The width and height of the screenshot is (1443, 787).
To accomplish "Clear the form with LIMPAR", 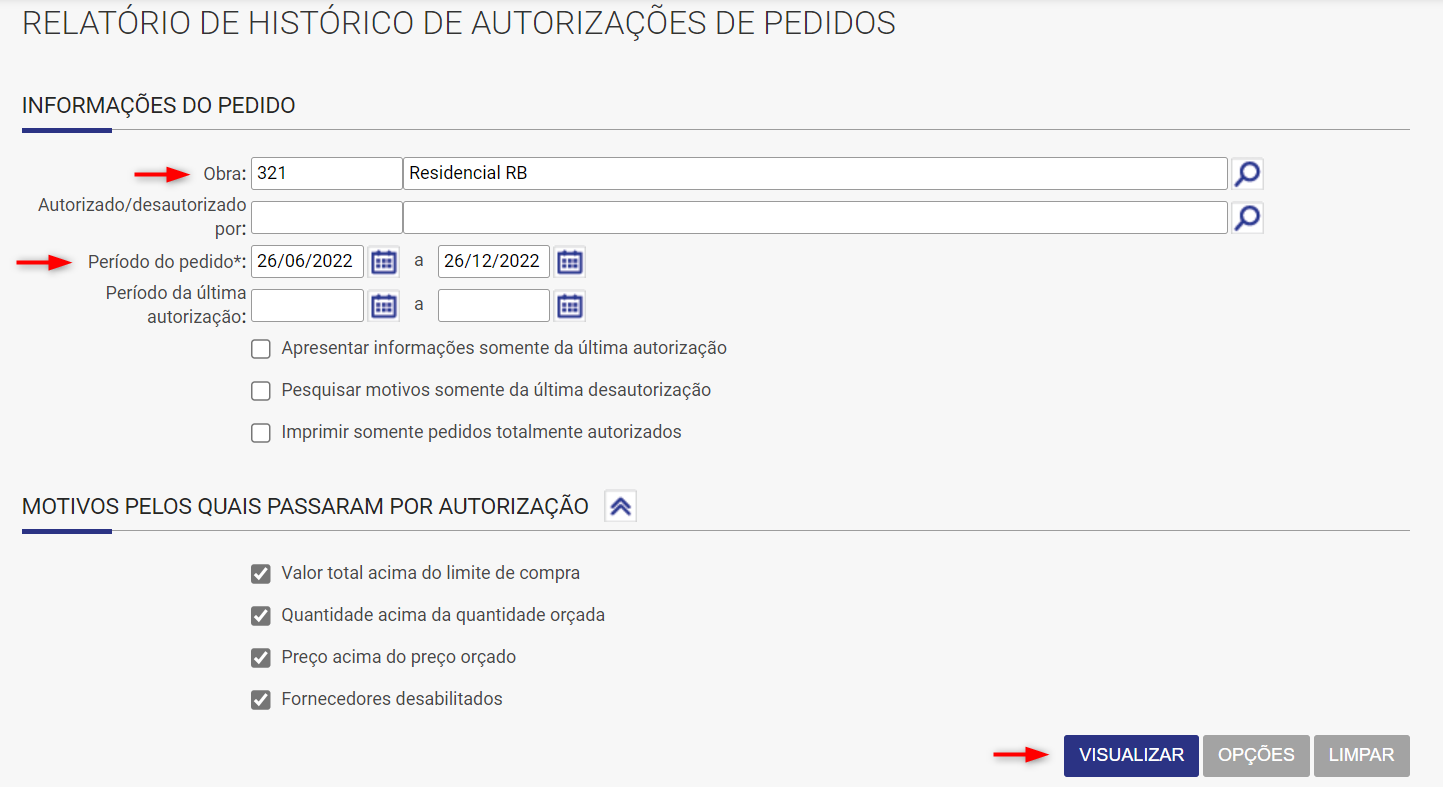I will (x=1362, y=756).
